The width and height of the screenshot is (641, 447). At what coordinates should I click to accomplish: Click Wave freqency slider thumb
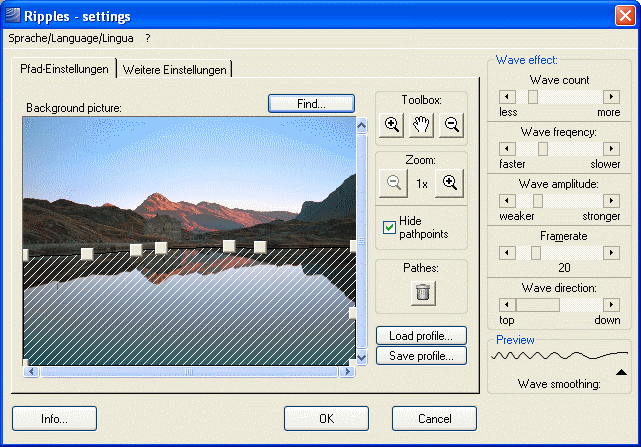[x=542, y=149]
